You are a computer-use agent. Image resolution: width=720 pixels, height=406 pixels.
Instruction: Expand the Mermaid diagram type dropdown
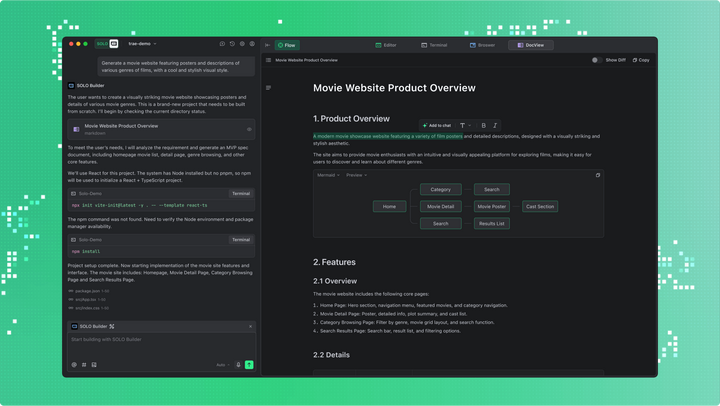coord(328,175)
